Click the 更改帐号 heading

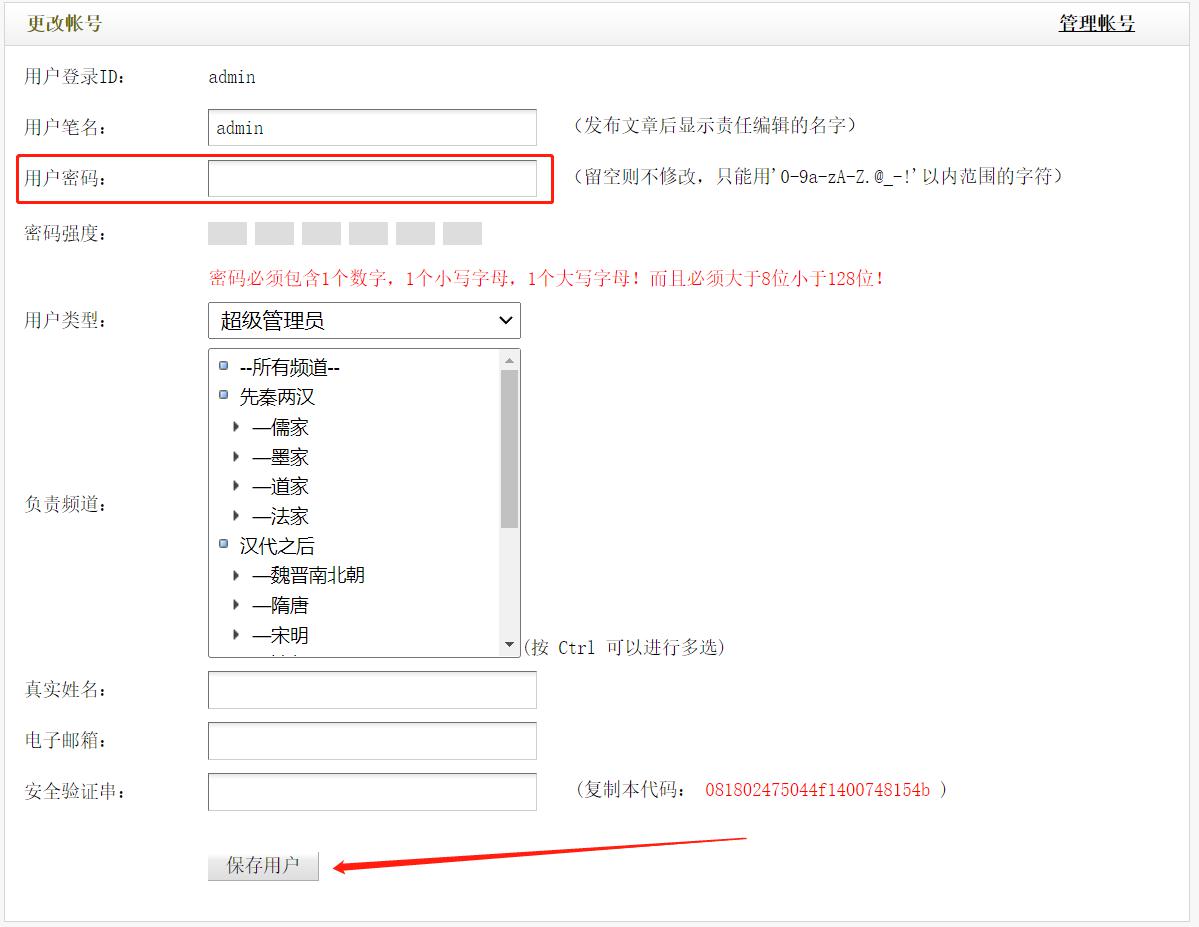click(x=64, y=24)
